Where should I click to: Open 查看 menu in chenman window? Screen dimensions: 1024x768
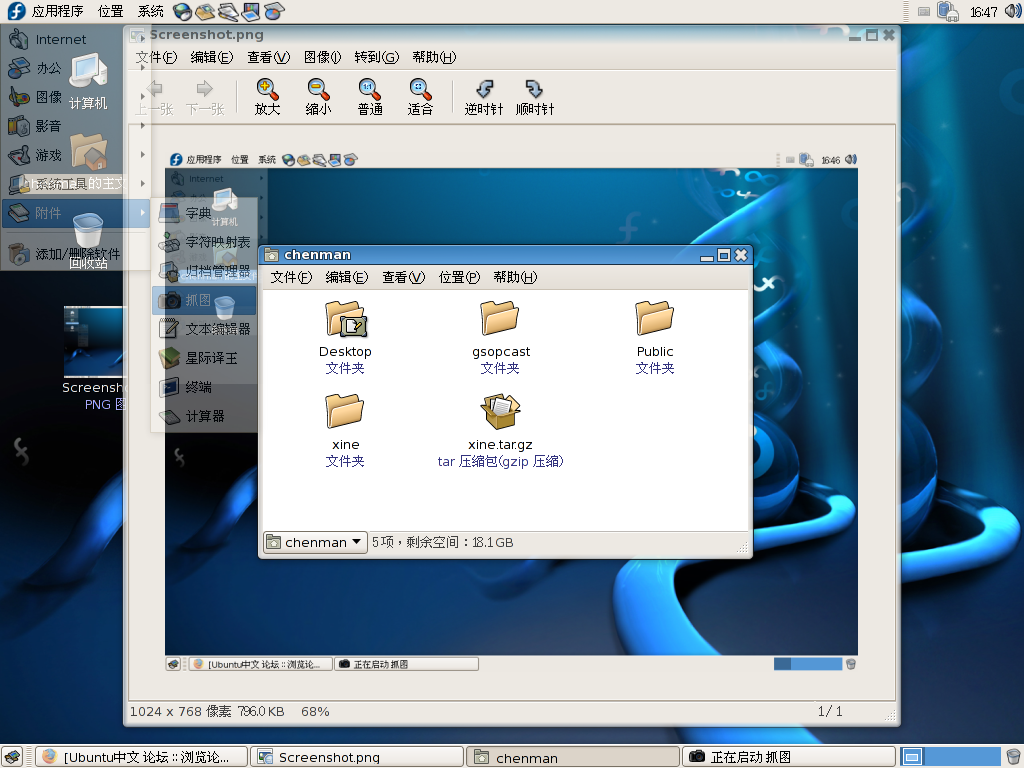coord(404,278)
